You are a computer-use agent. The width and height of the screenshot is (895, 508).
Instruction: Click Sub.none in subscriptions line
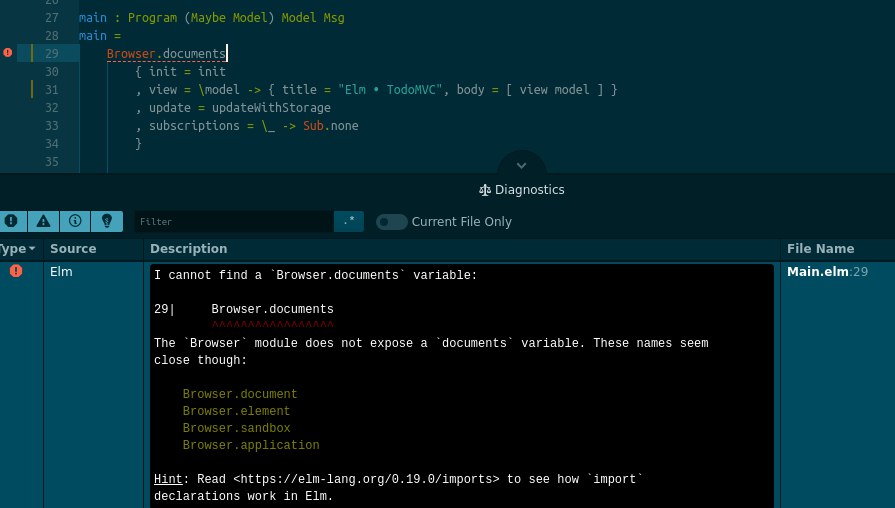tap(330, 126)
